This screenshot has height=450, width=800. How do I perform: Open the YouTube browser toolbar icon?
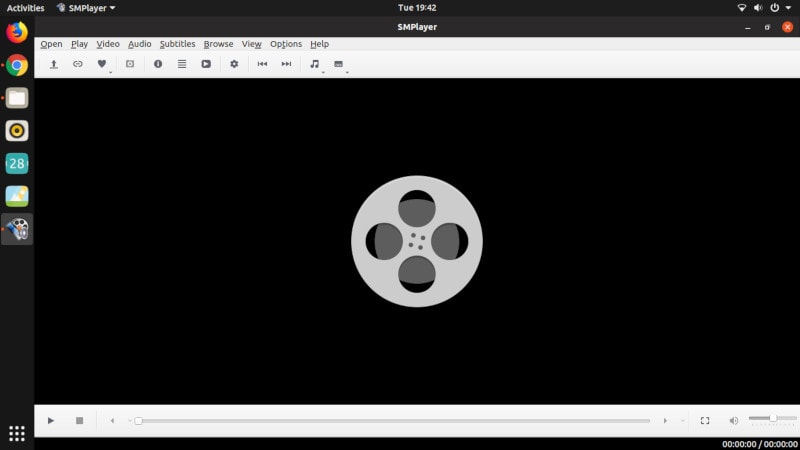205,64
